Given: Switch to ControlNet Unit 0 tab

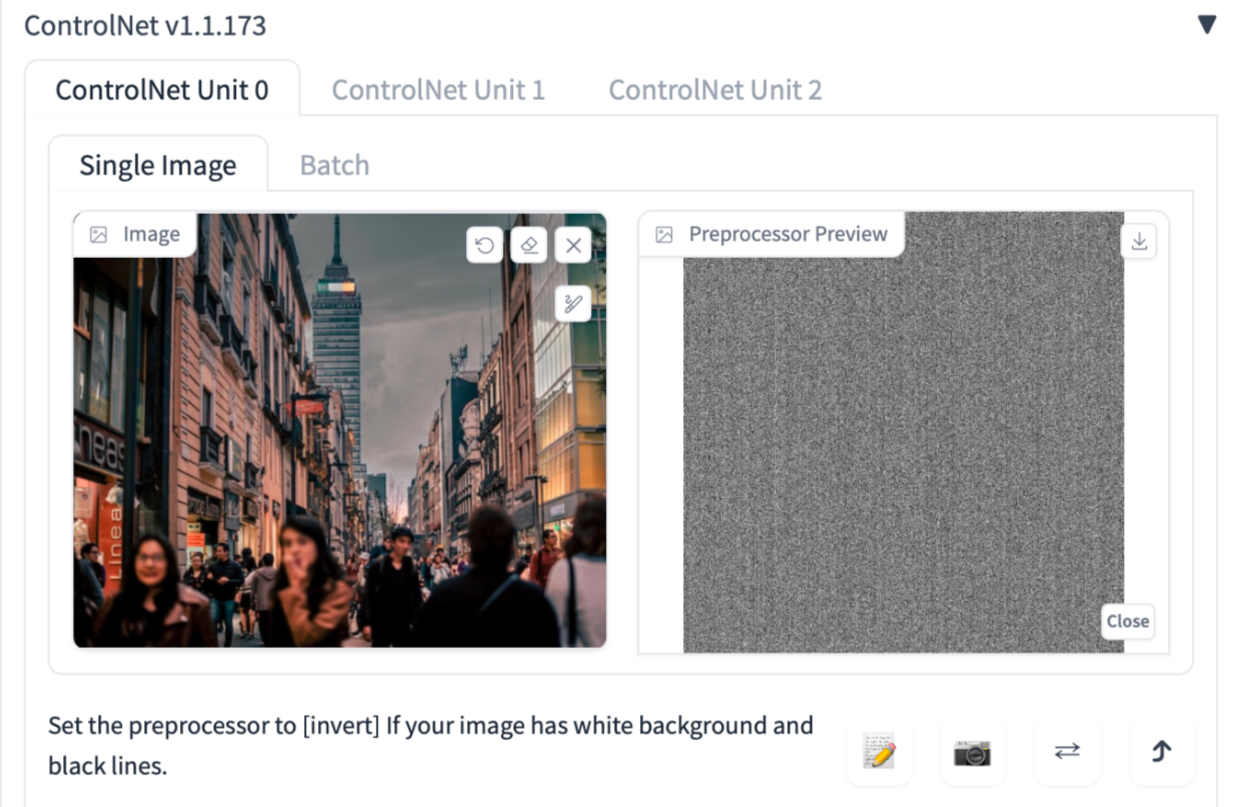Looking at the screenshot, I should 162,90.
